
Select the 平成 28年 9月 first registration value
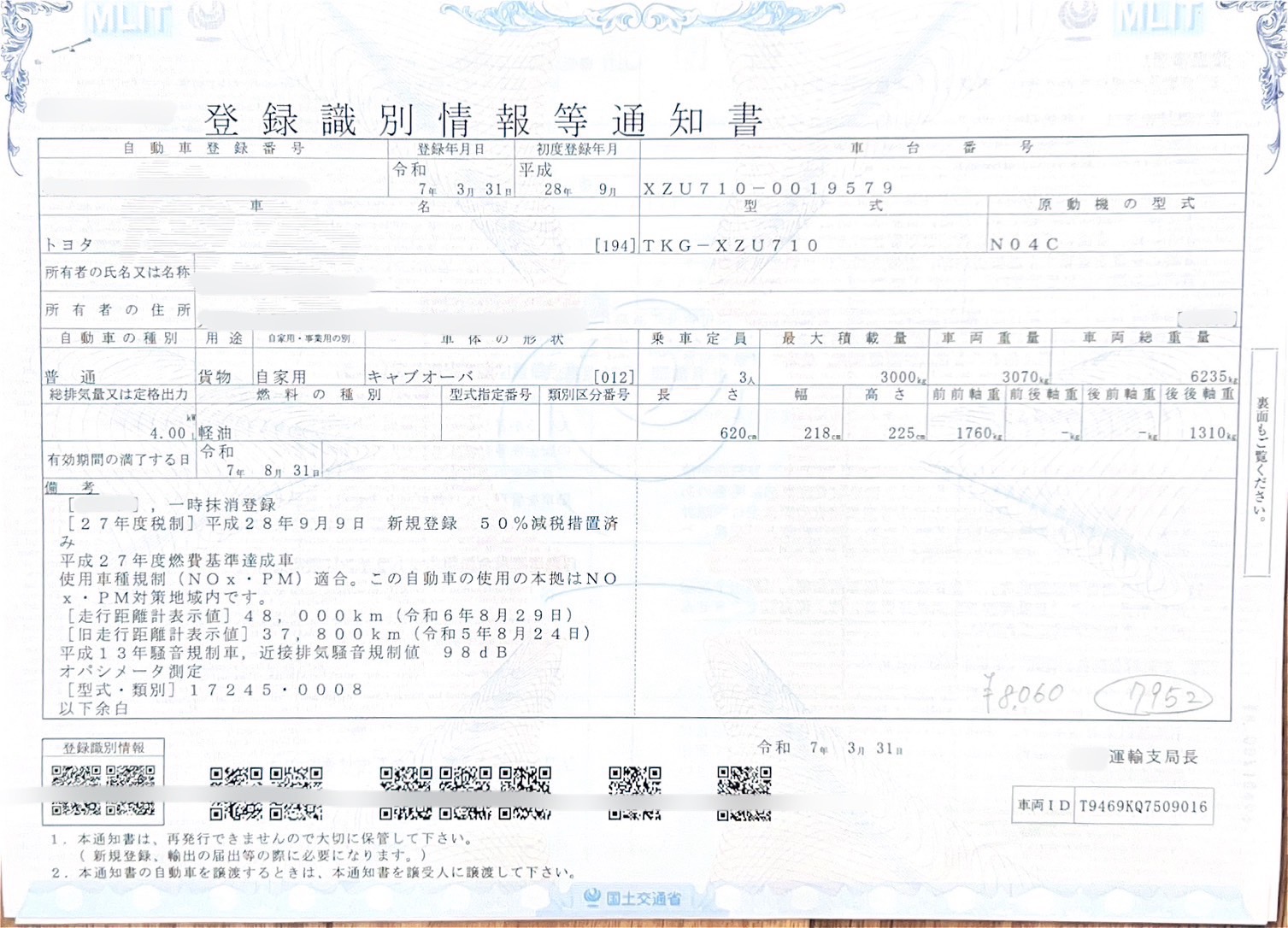click(568, 180)
